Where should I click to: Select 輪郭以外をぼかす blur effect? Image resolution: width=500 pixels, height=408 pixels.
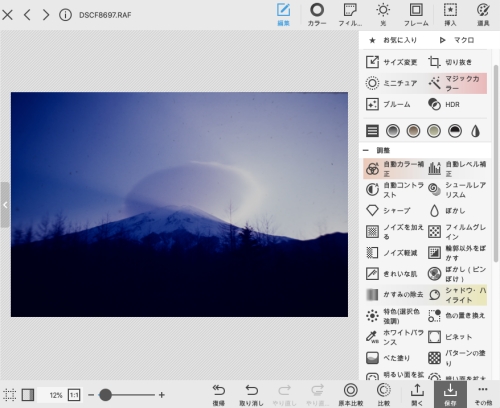457,253
